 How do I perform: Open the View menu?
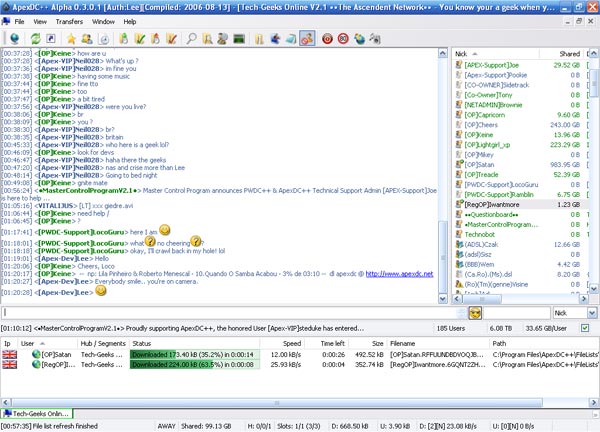[40, 22]
